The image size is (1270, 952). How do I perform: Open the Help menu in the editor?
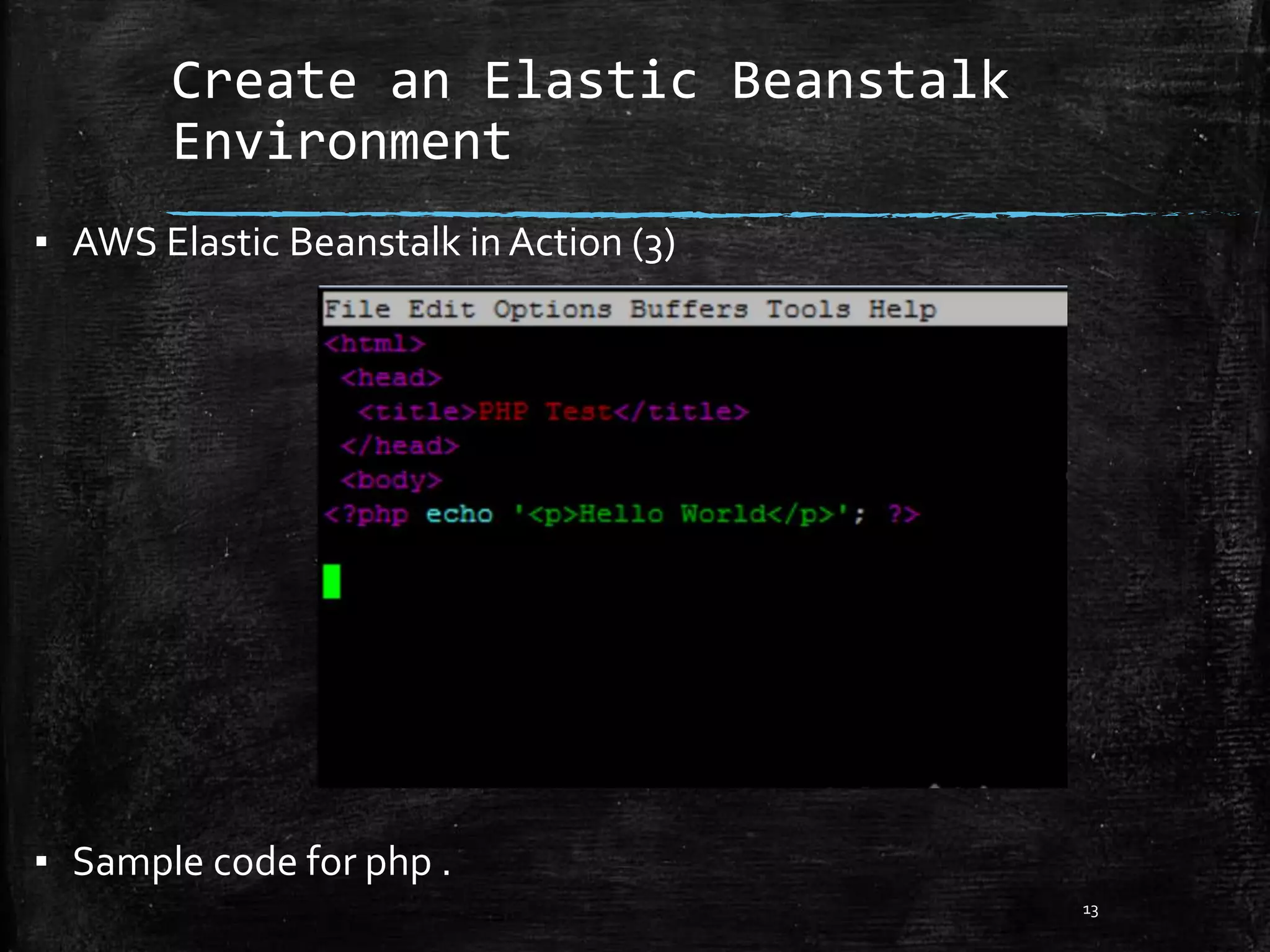click(x=902, y=310)
